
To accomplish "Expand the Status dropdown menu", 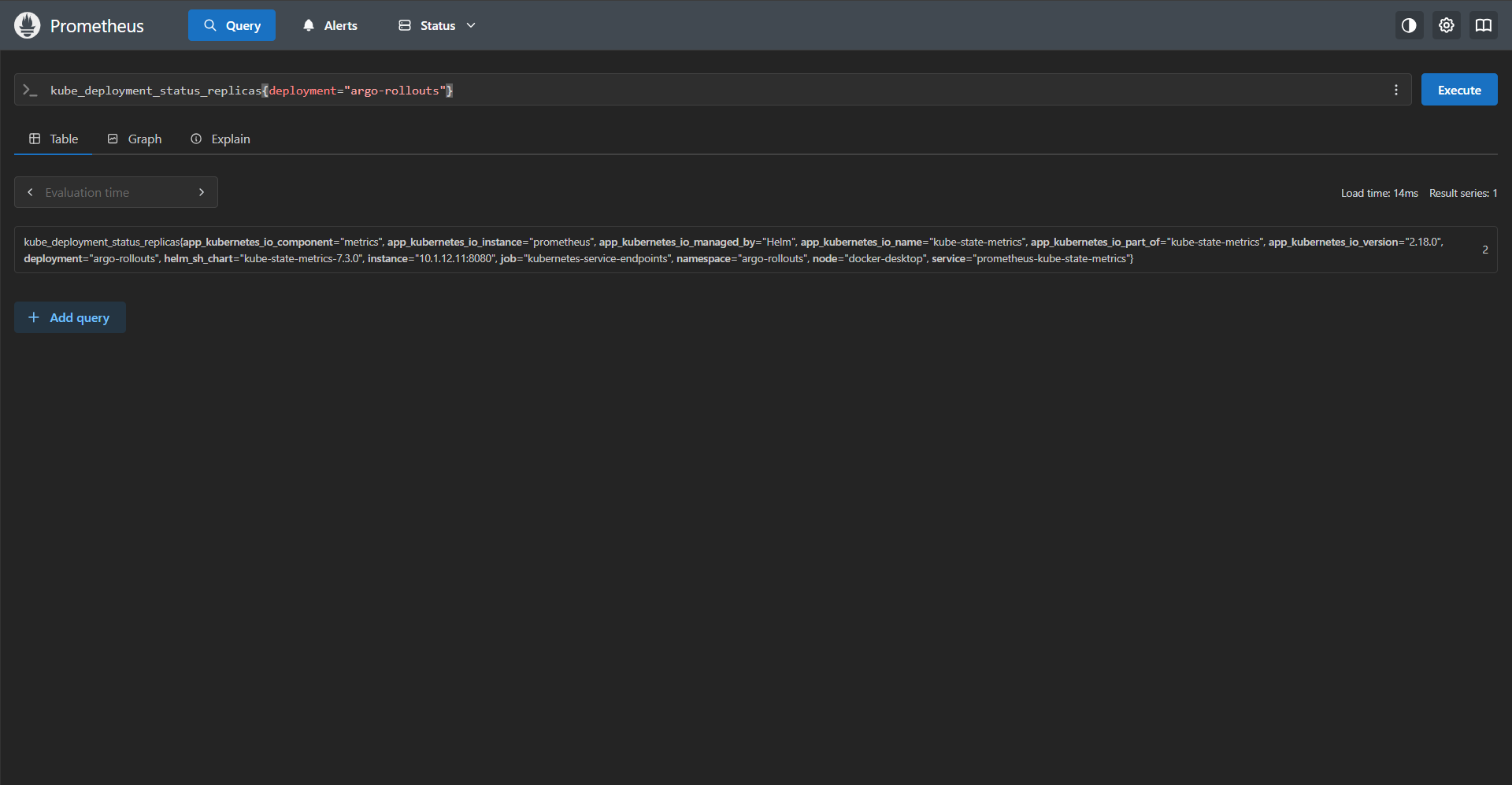I will pos(437,25).
